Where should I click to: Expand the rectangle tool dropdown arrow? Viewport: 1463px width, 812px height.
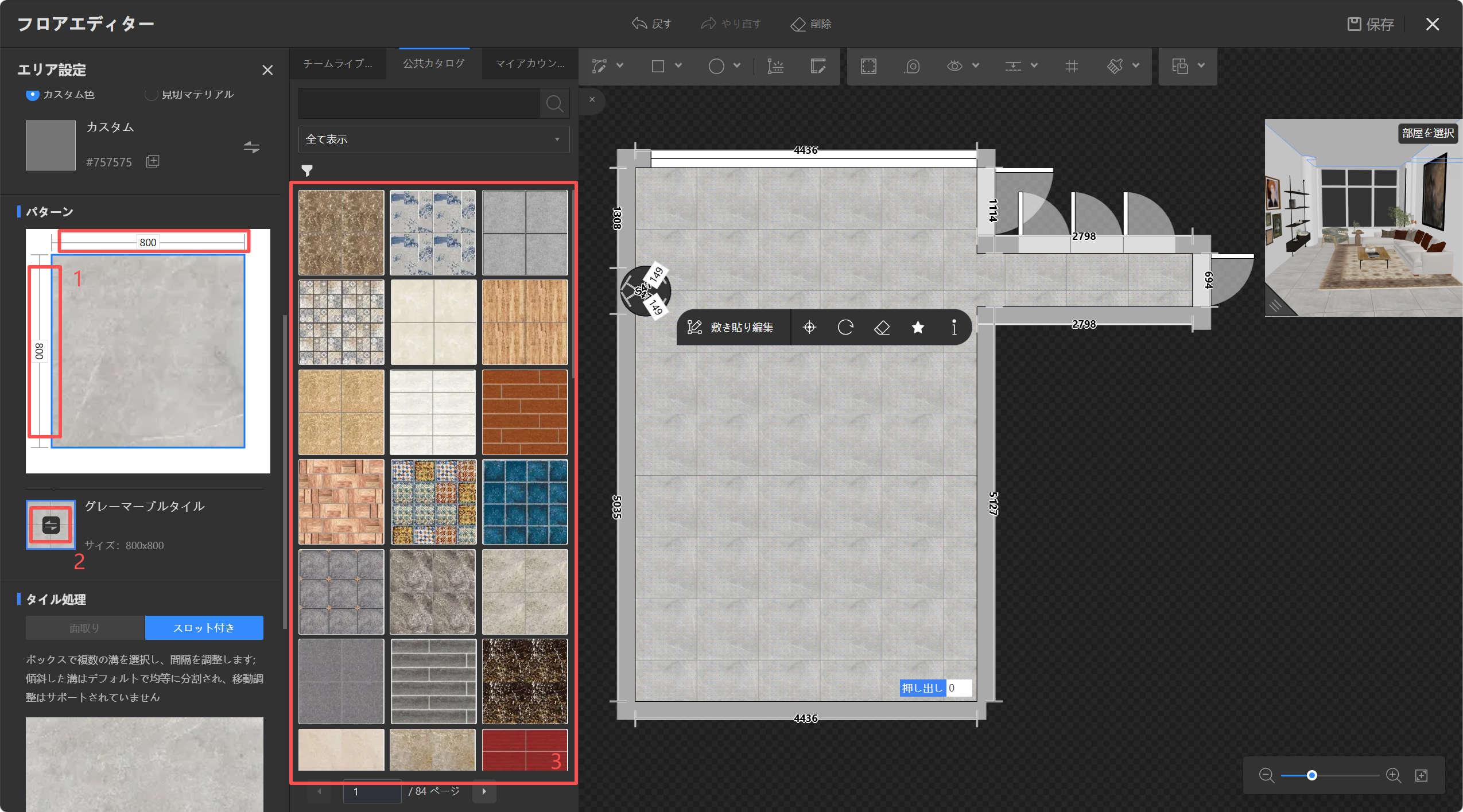pos(678,65)
